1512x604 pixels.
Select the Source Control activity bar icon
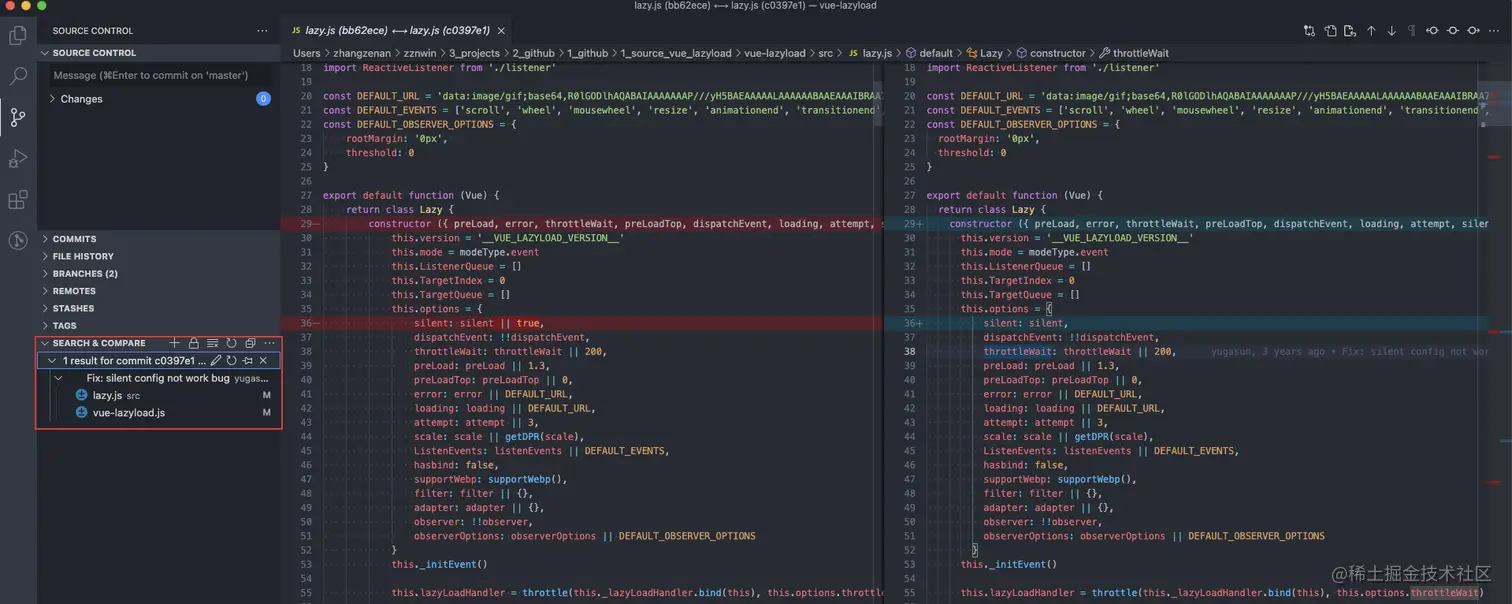click(18, 117)
